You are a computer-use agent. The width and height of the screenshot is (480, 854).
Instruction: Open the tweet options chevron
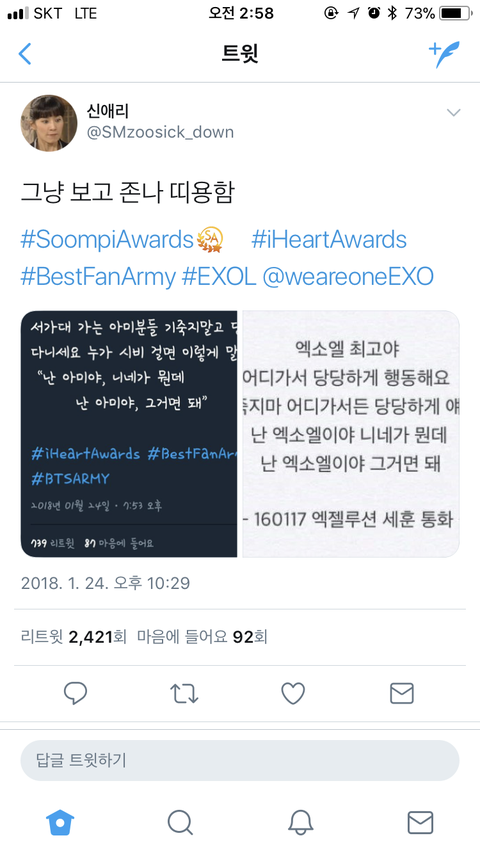tap(453, 113)
